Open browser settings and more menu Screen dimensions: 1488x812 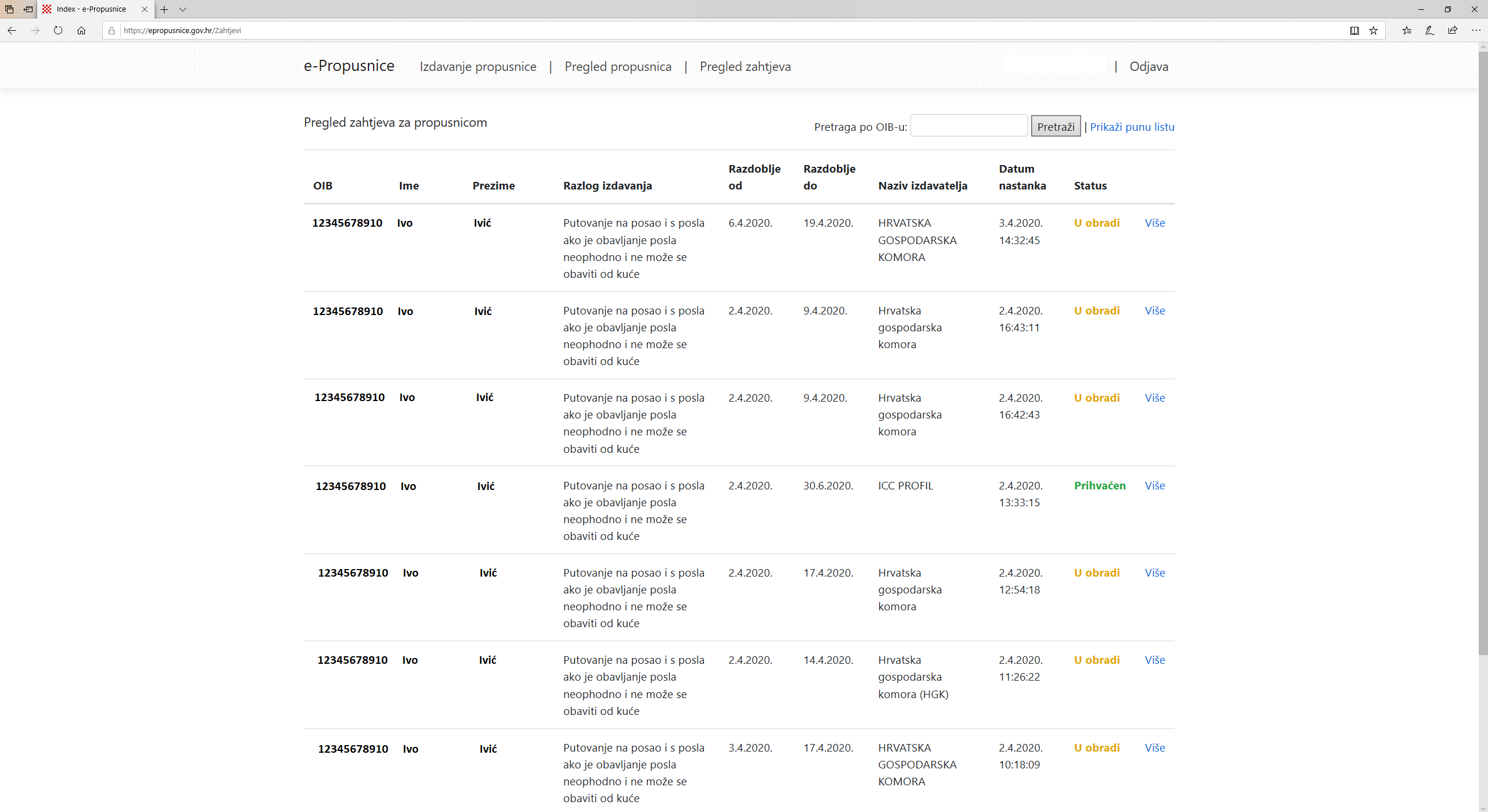pyautogui.click(x=1476, y=30)
